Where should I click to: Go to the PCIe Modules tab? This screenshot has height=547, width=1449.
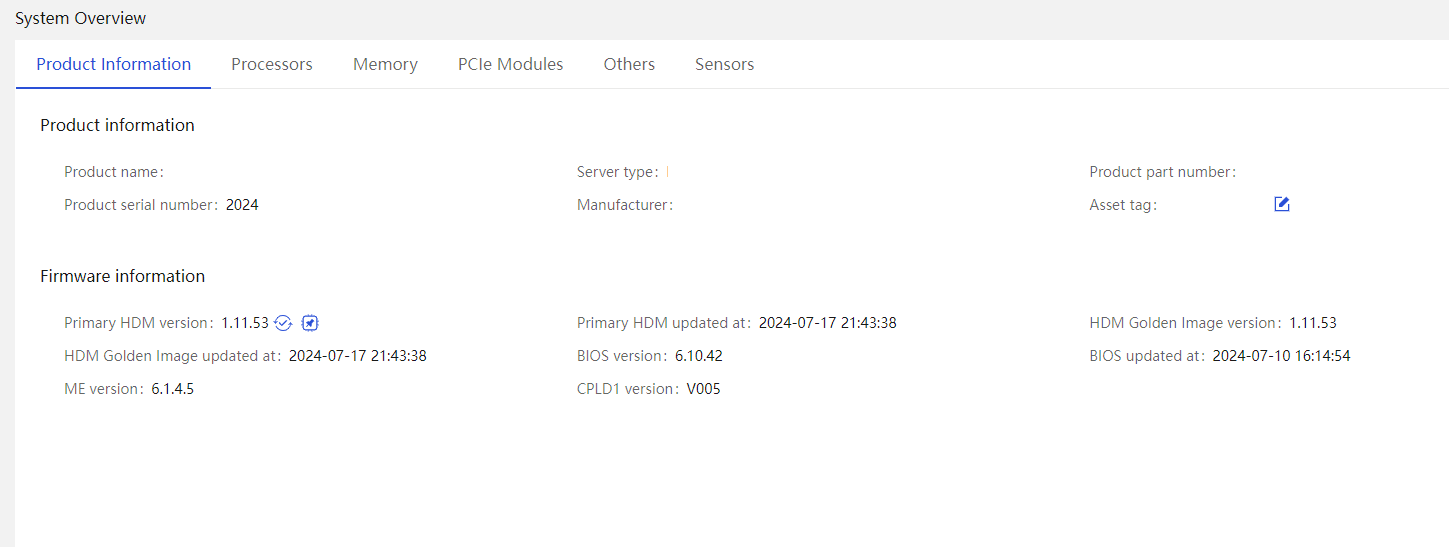click(x=511, y=64)
